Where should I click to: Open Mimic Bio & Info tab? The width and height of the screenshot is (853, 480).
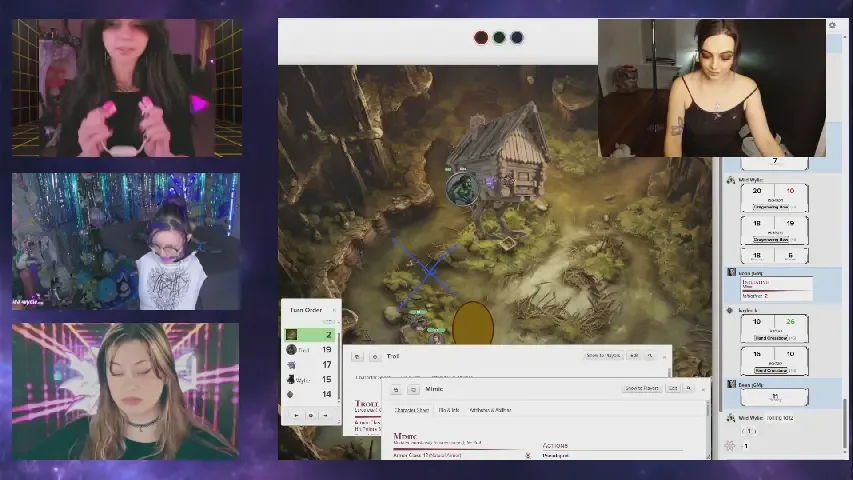click(449, 410)
